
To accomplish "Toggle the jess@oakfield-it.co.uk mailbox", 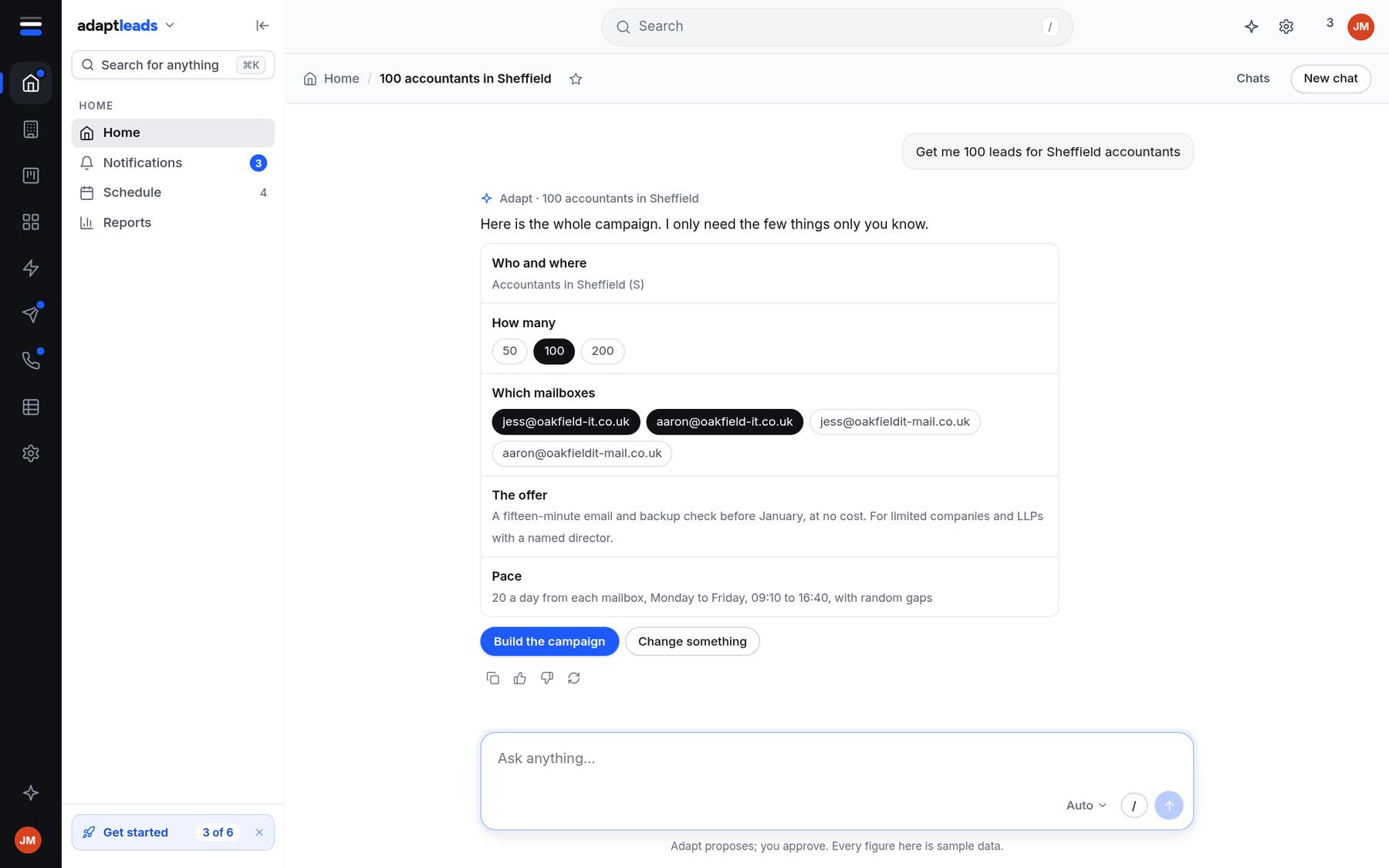I will coord(566,422).
